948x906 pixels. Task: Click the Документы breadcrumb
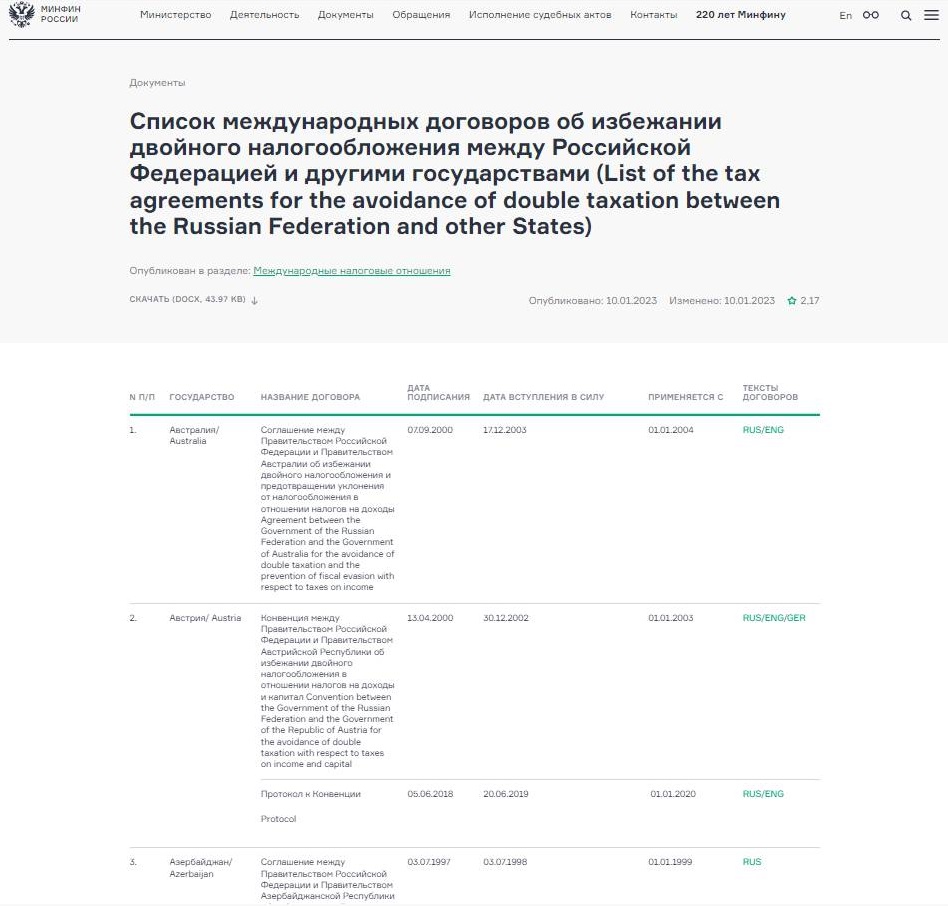click(157, 83)
